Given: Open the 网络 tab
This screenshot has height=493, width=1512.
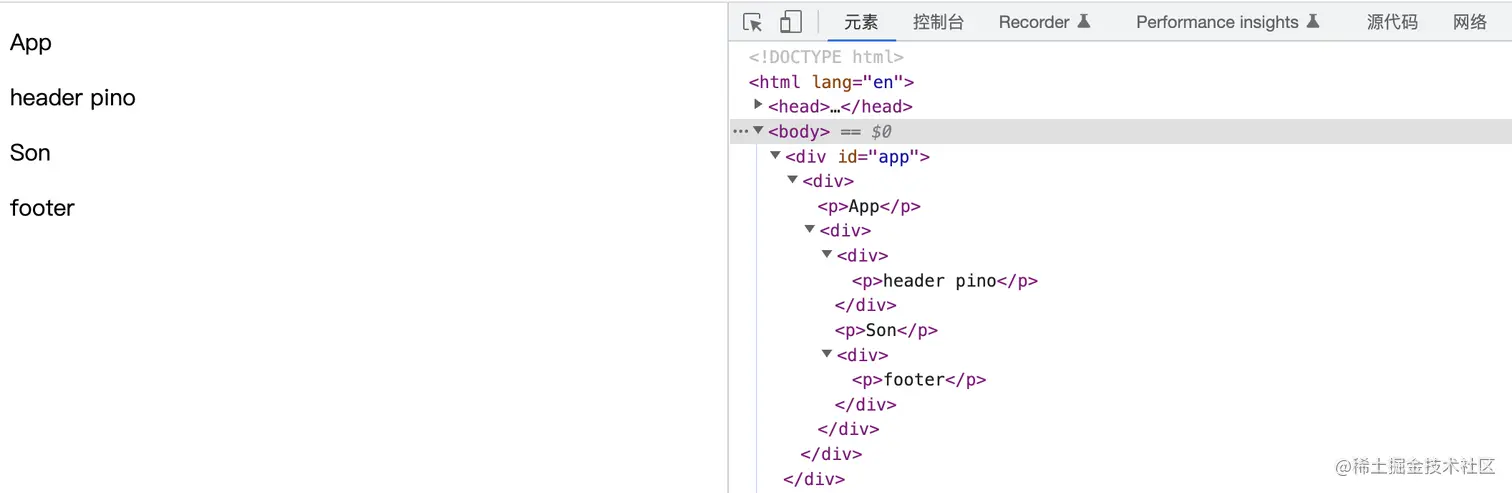Looking at the screenshot, I should click(x=1470, y=22).
